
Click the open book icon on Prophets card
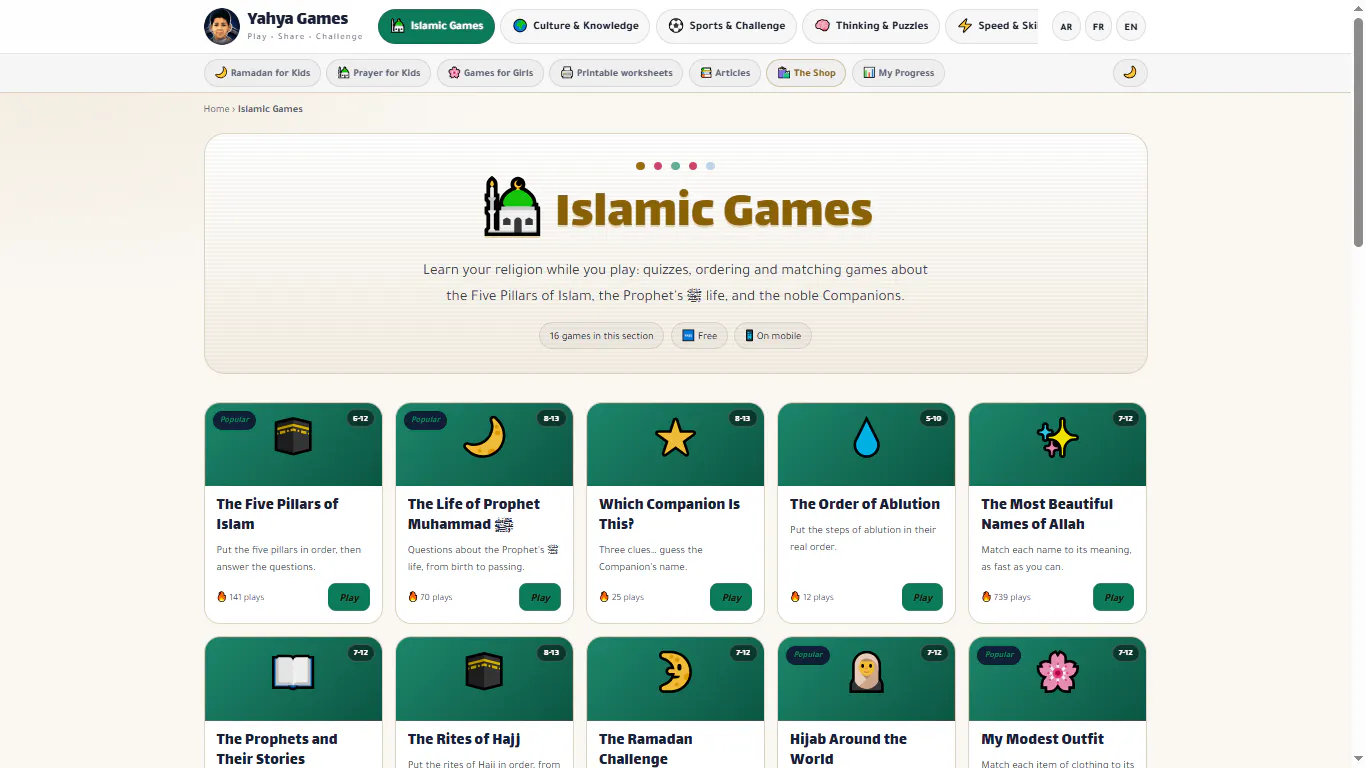coord(293,672)
